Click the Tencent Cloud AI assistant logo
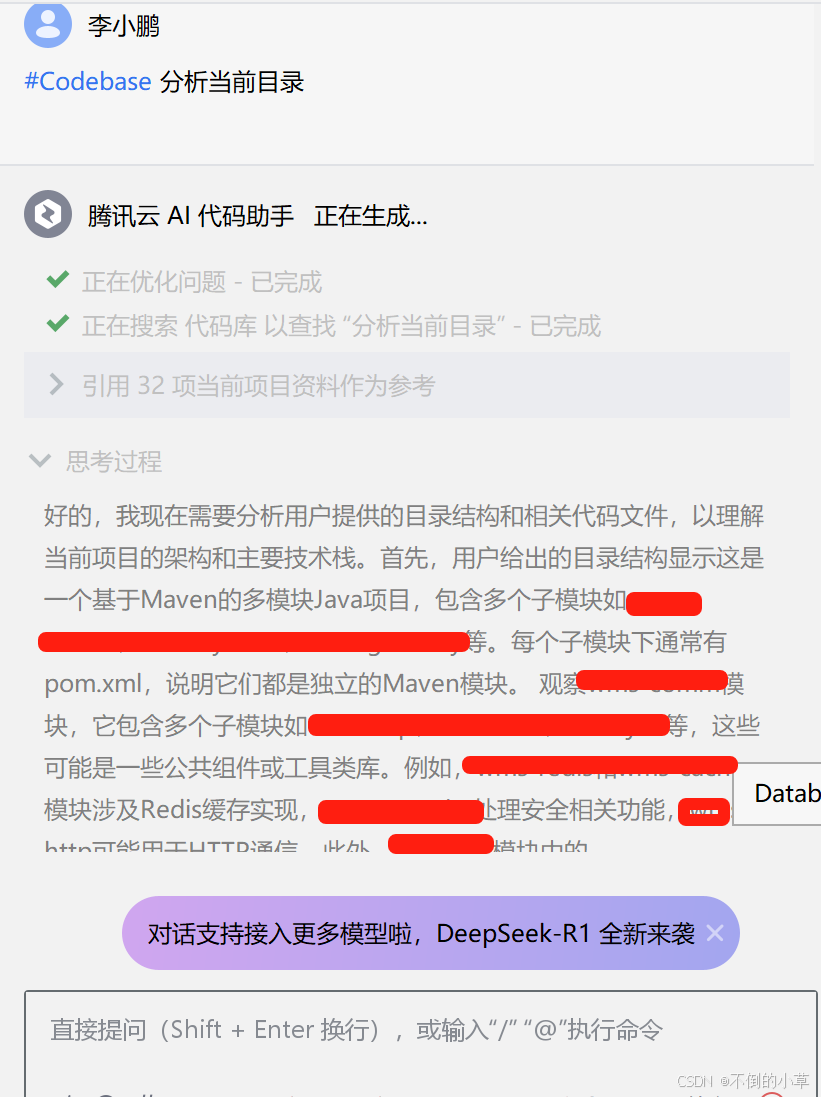821x1097 pixels. point(48,213)
